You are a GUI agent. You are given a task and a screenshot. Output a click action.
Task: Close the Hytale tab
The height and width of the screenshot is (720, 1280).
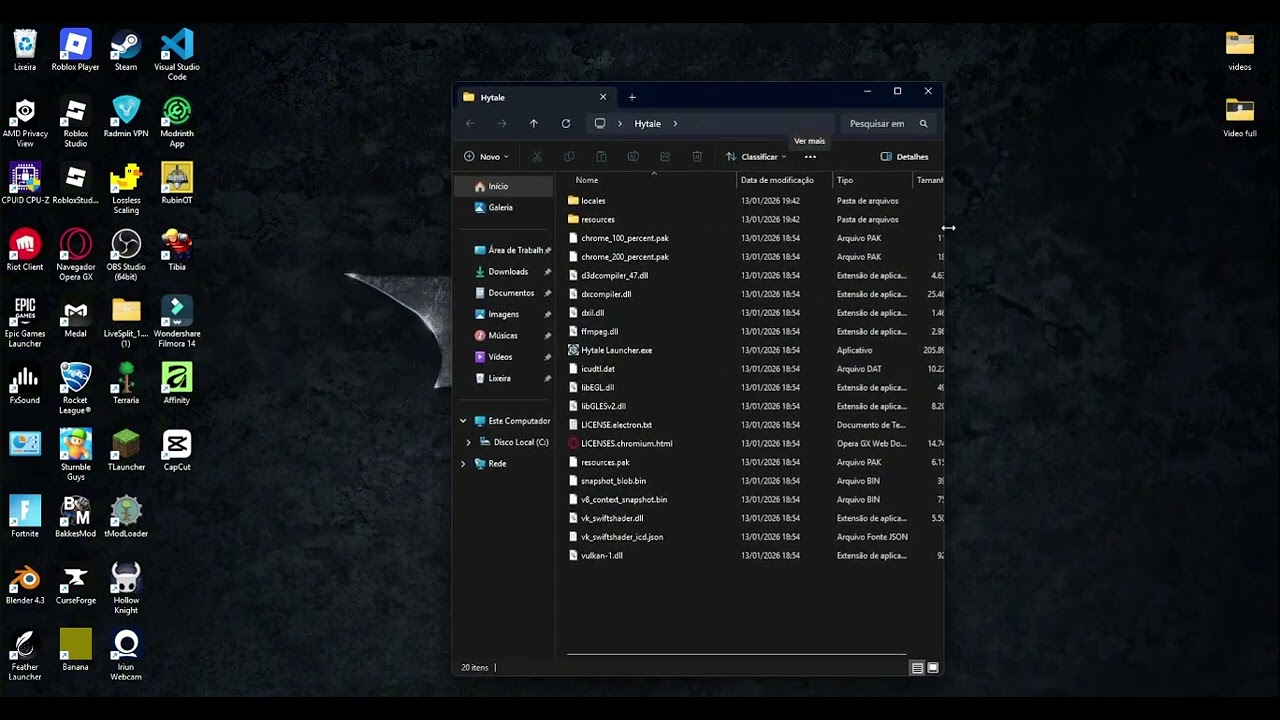point(603,97)
